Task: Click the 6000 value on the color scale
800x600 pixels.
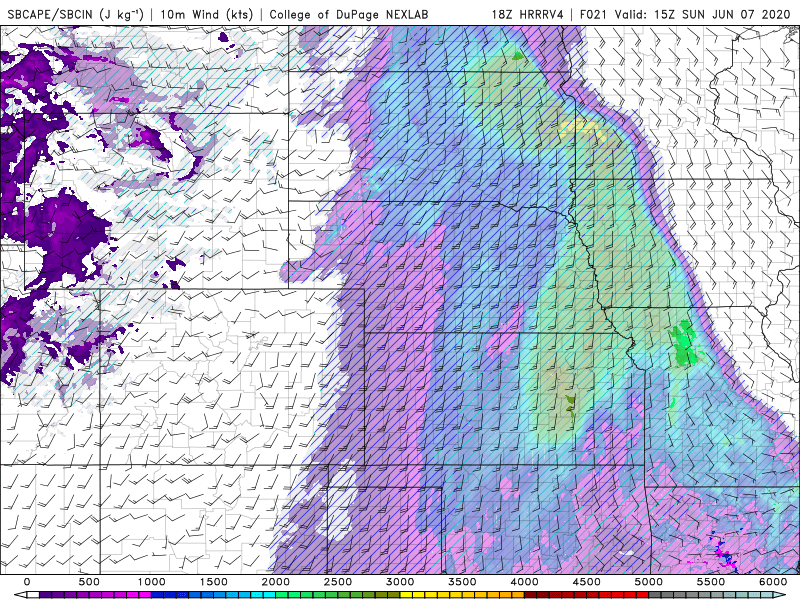Action: [x=773, y=582]
